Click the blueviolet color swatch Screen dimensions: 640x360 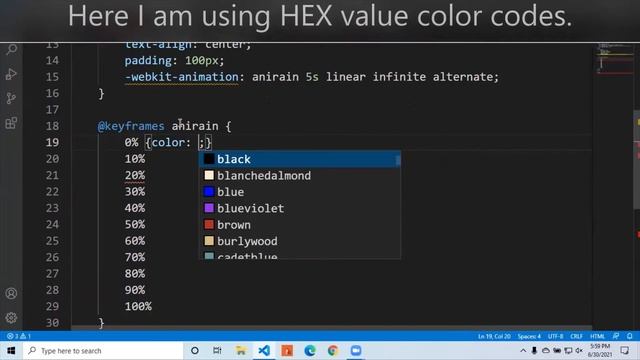(x=209, y=208)
